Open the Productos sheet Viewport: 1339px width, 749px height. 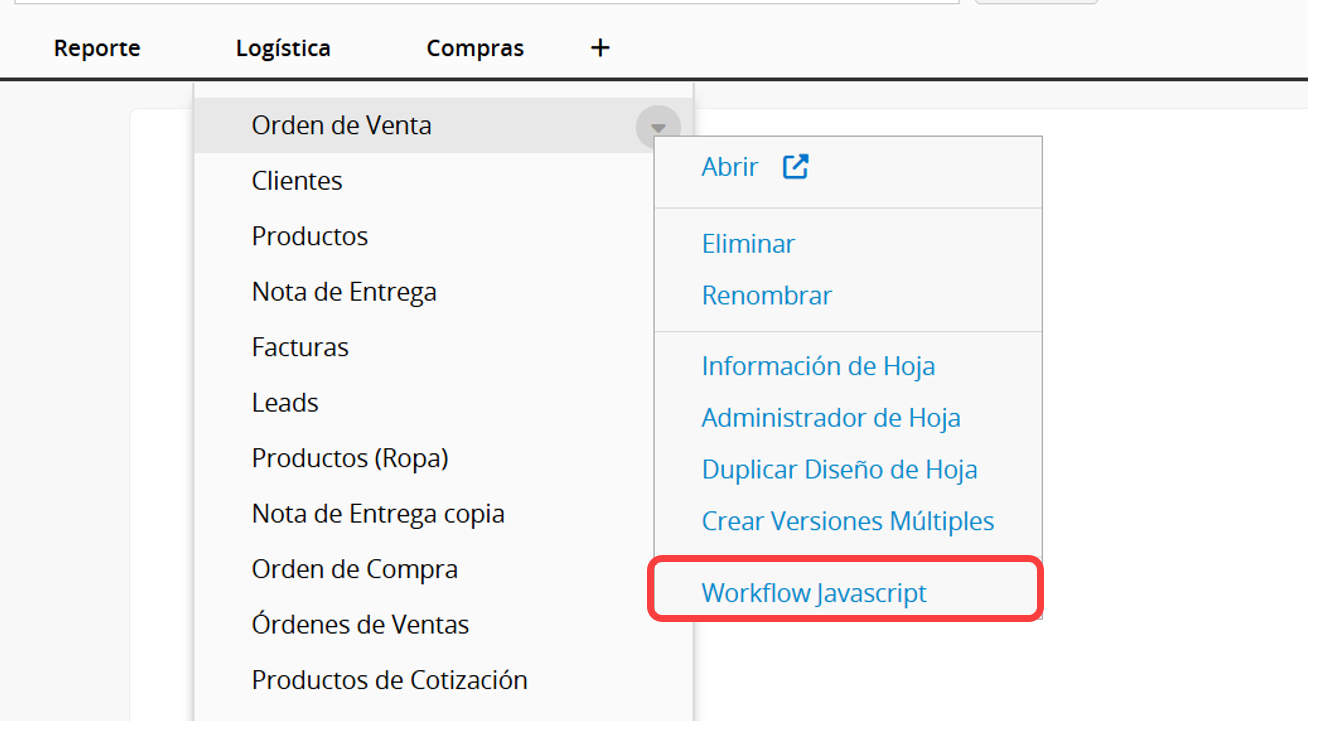pos(310,236)
